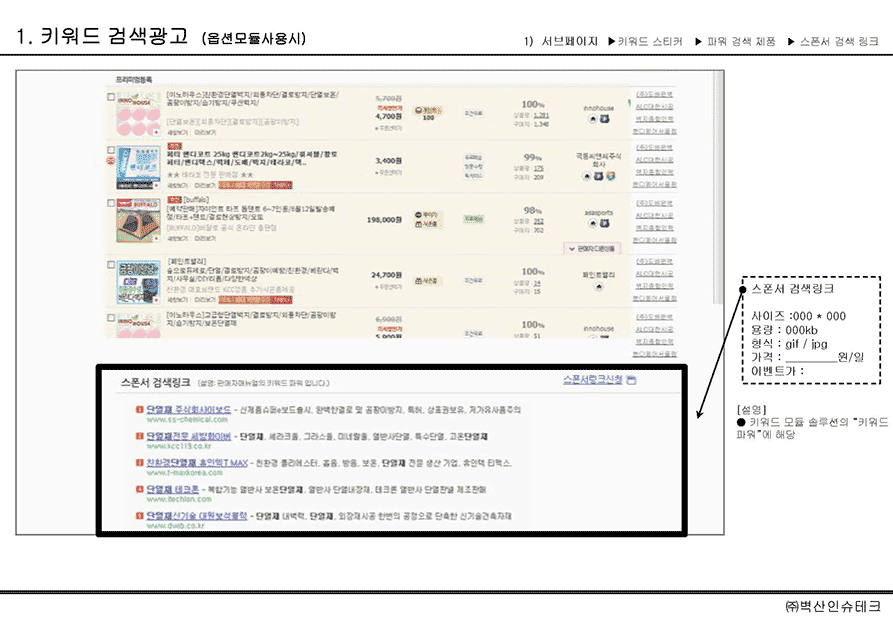The image size is (893, 618).
Task: Click the coin icon next to 100 points
Action: click(419, 109)
